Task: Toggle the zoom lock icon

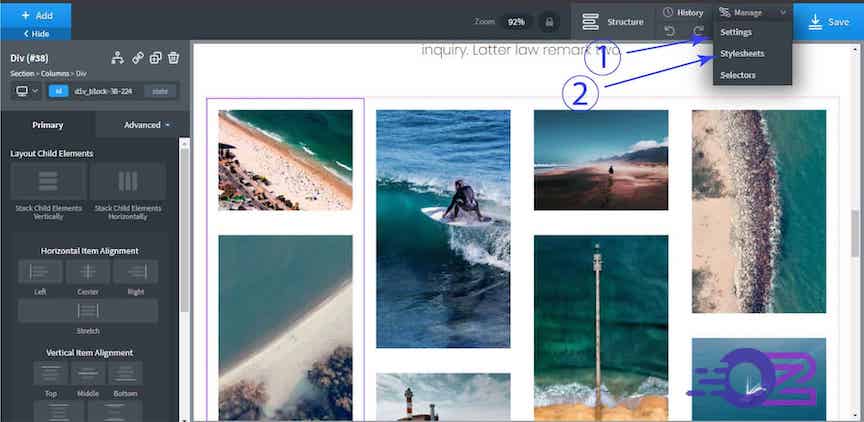Action: tap(548, 21)
